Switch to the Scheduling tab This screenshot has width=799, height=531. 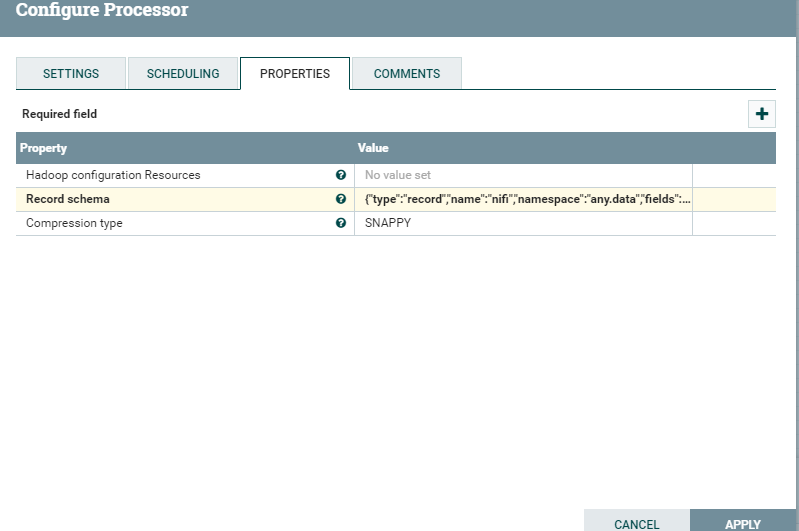point(183,73)
